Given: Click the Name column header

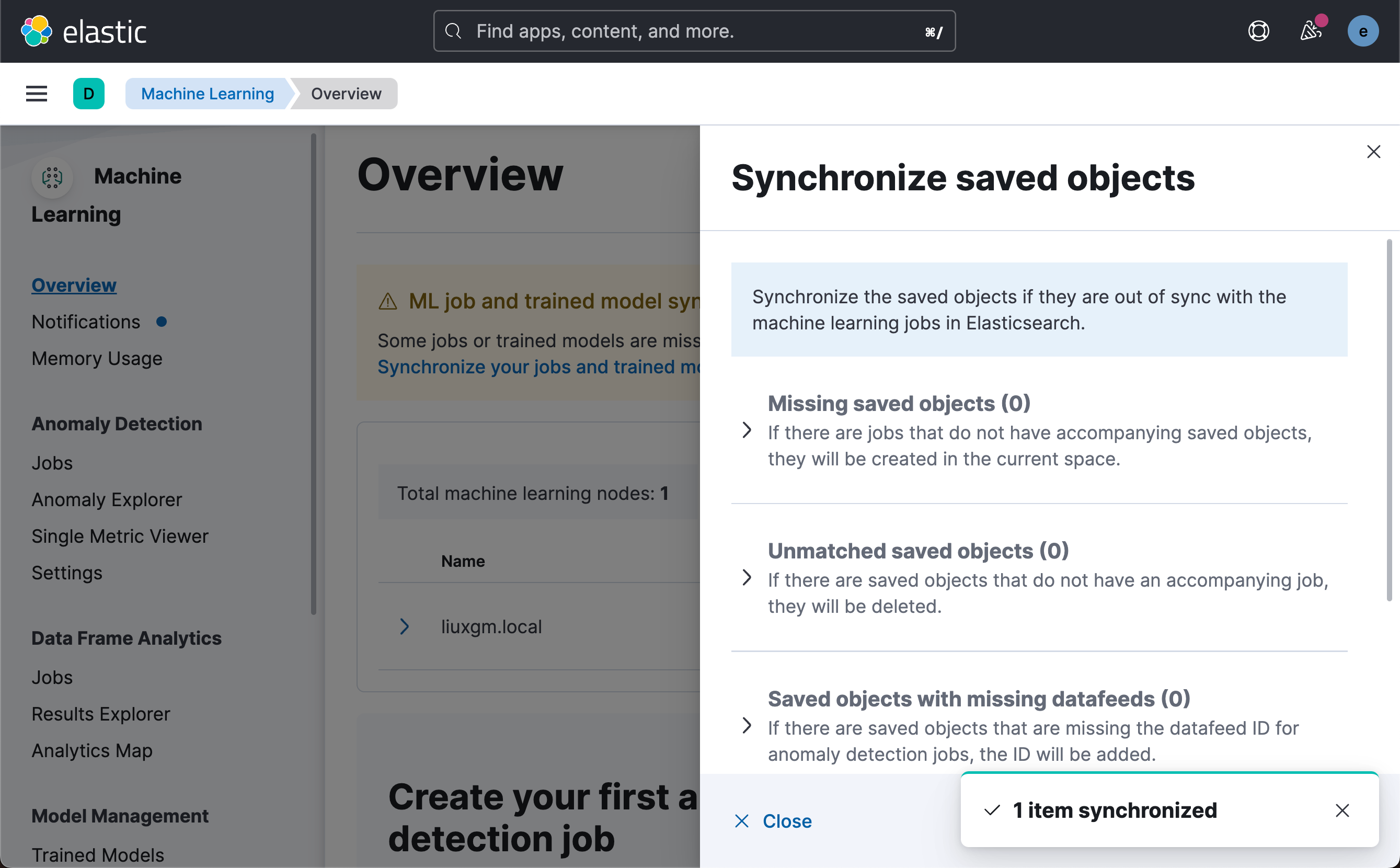Looking at the screenshot, I should point(463,562).
